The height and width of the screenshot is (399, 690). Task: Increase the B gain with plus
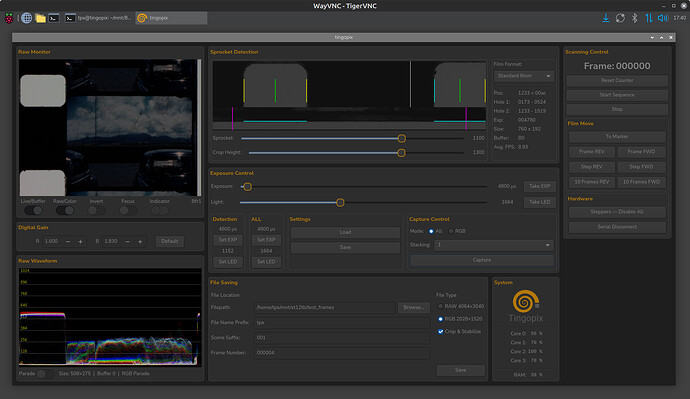140,242
